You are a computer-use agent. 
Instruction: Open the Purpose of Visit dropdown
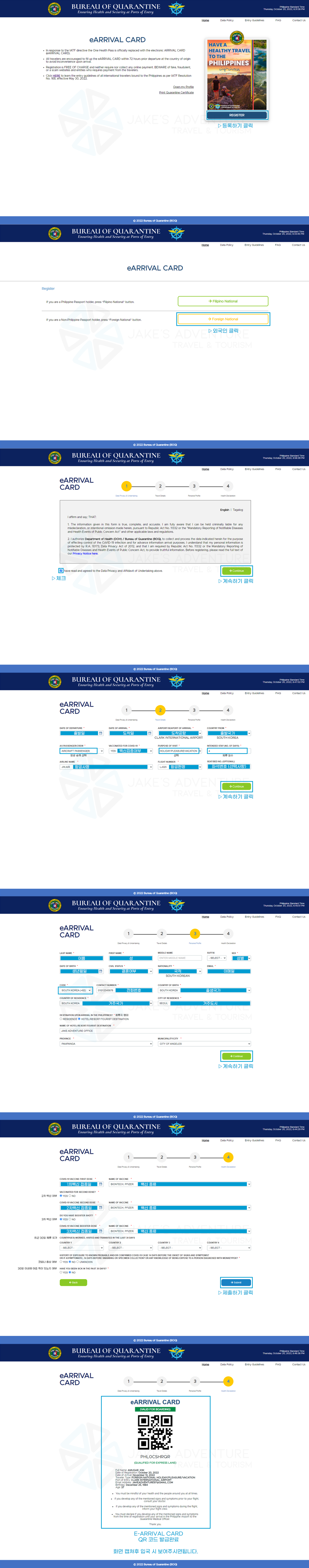[x=179, y=751]
